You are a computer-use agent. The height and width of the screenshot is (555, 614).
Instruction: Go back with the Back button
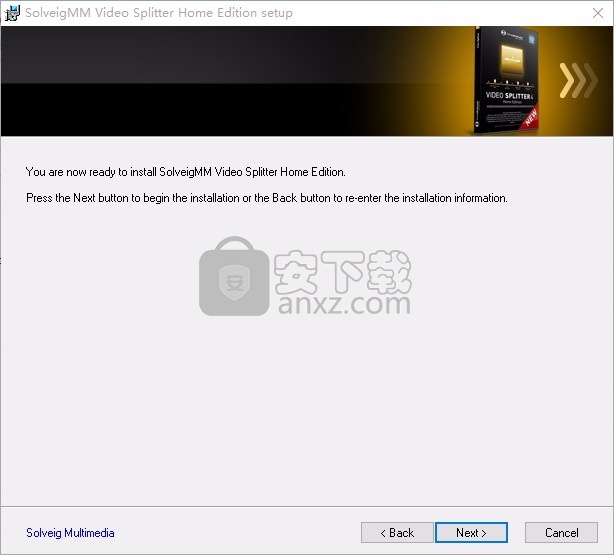[x=397, y=532]
